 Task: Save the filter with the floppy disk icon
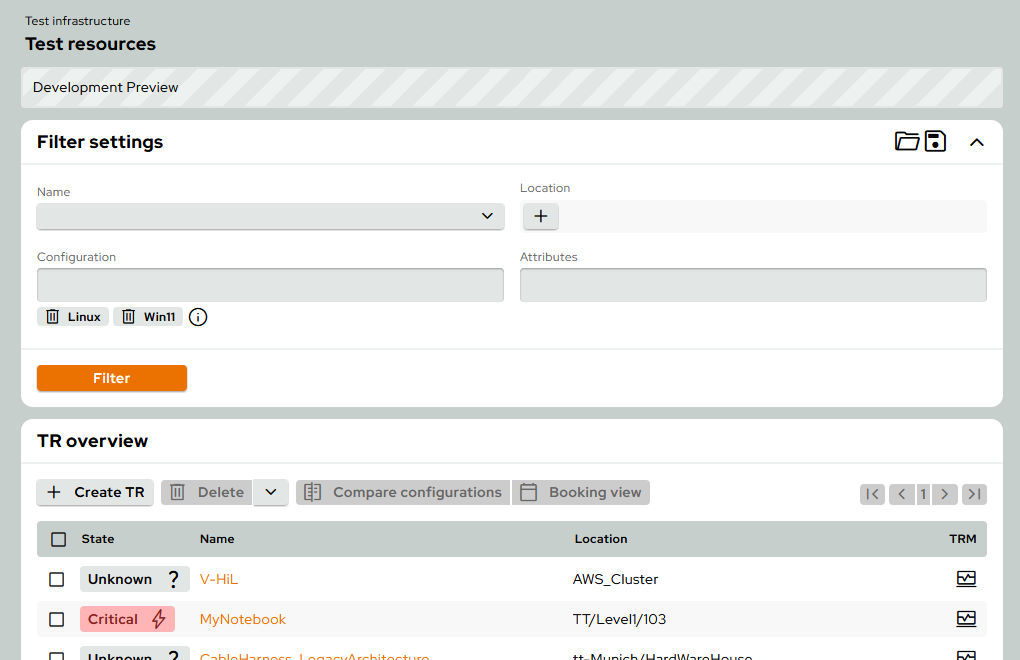pyautogui.click(x=936, y=141)
